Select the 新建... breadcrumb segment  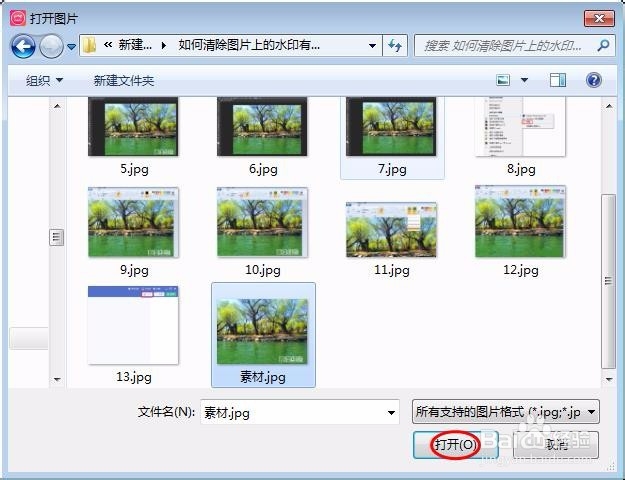pyautogui.click(x=135, y=45)
